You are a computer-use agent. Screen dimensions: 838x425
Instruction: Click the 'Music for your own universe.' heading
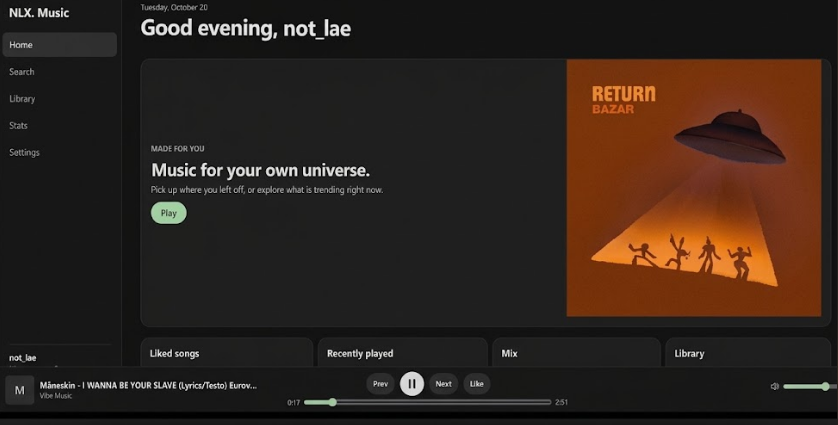click(260, 171)
